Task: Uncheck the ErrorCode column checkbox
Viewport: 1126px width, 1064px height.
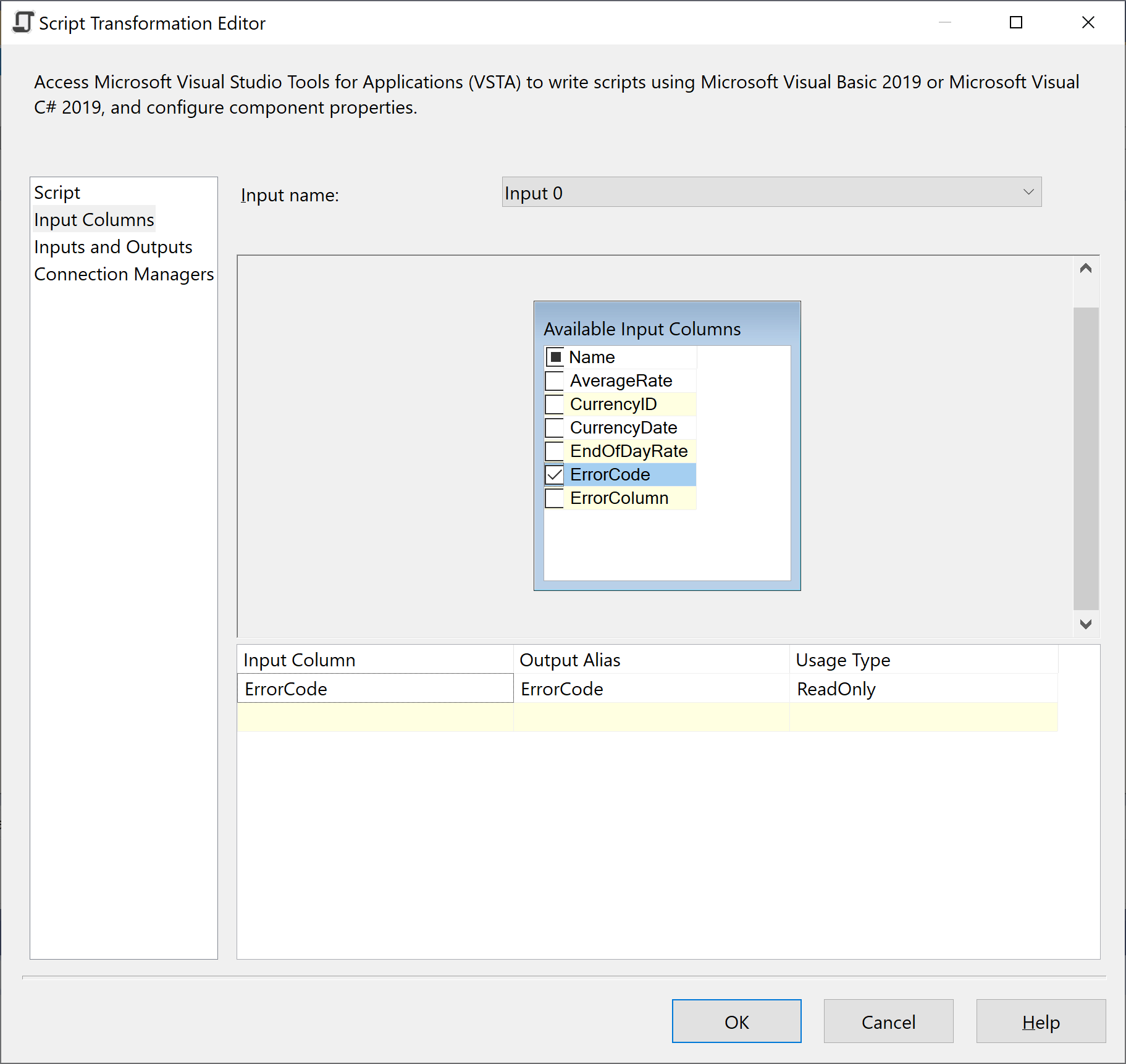Action: [555, 474]
